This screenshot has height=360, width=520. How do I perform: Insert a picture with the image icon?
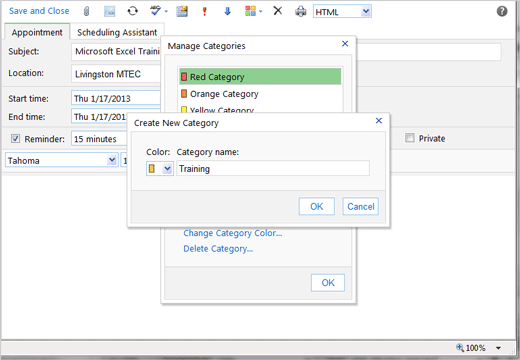click(x=110, y=11)
